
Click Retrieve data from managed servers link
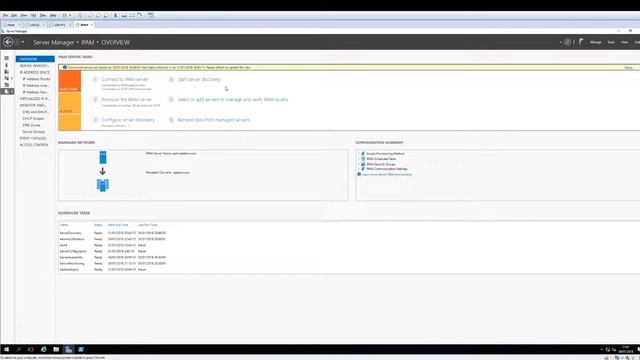(213, 120)
